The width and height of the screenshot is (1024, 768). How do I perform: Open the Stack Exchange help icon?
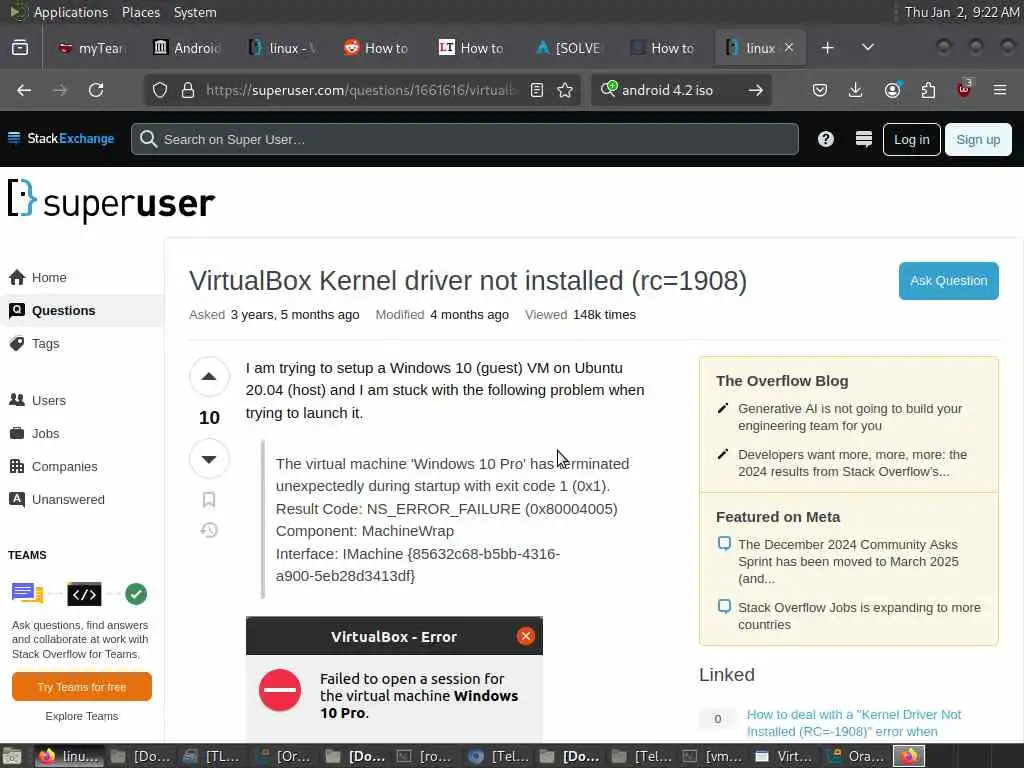826,139
